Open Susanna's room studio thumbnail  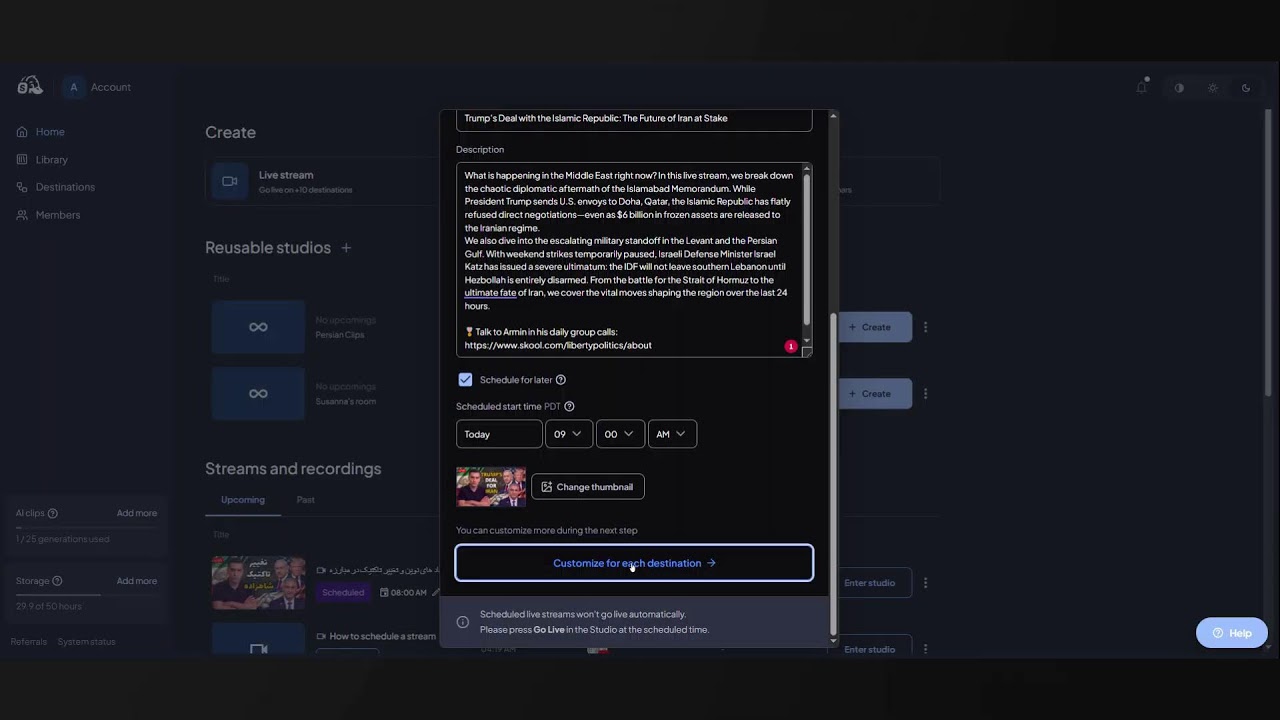(x=258, y=393)
